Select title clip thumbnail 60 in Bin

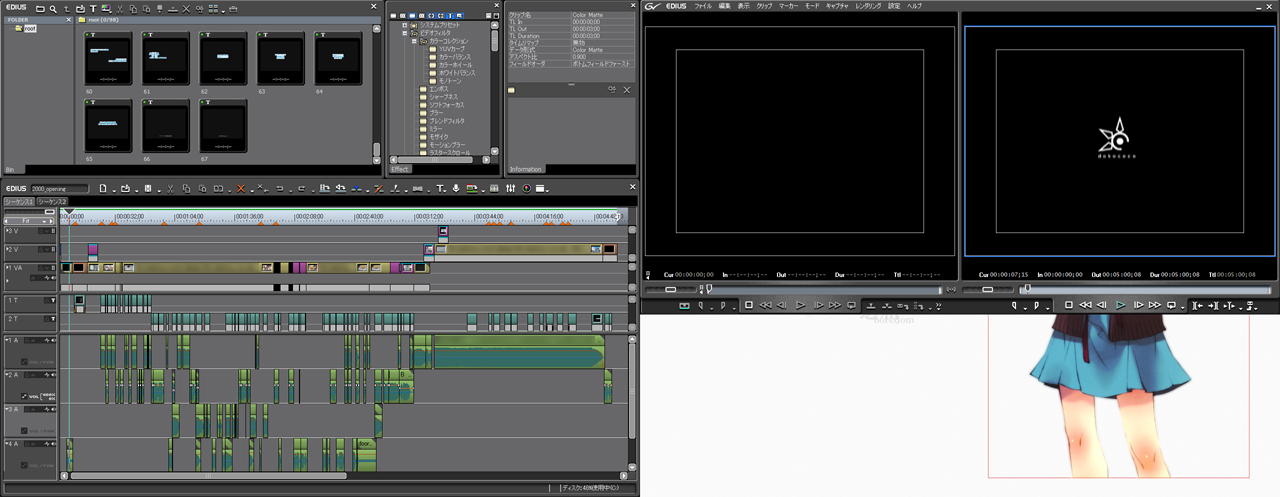coord(108,59)
